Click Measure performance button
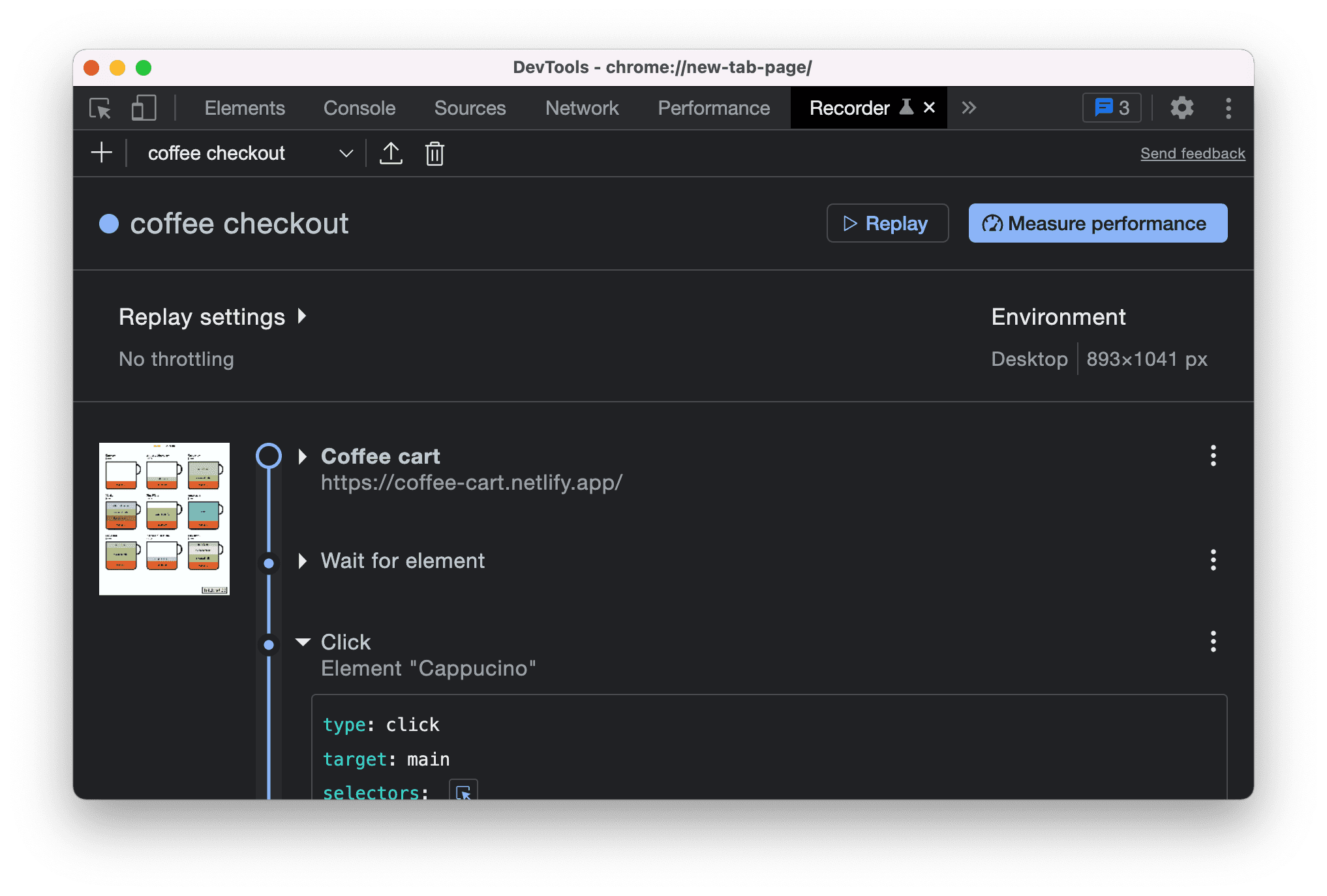 point(1097,222)
